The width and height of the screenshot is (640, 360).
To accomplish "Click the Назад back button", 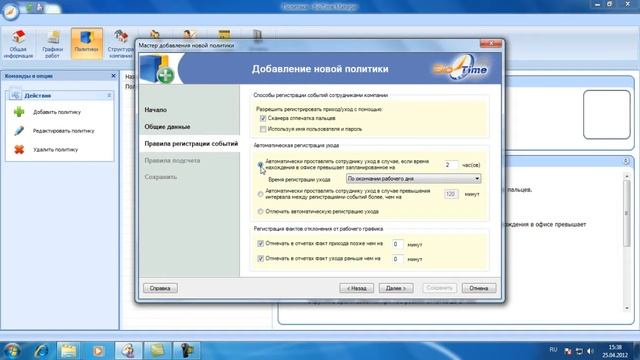I will point(356,288).
